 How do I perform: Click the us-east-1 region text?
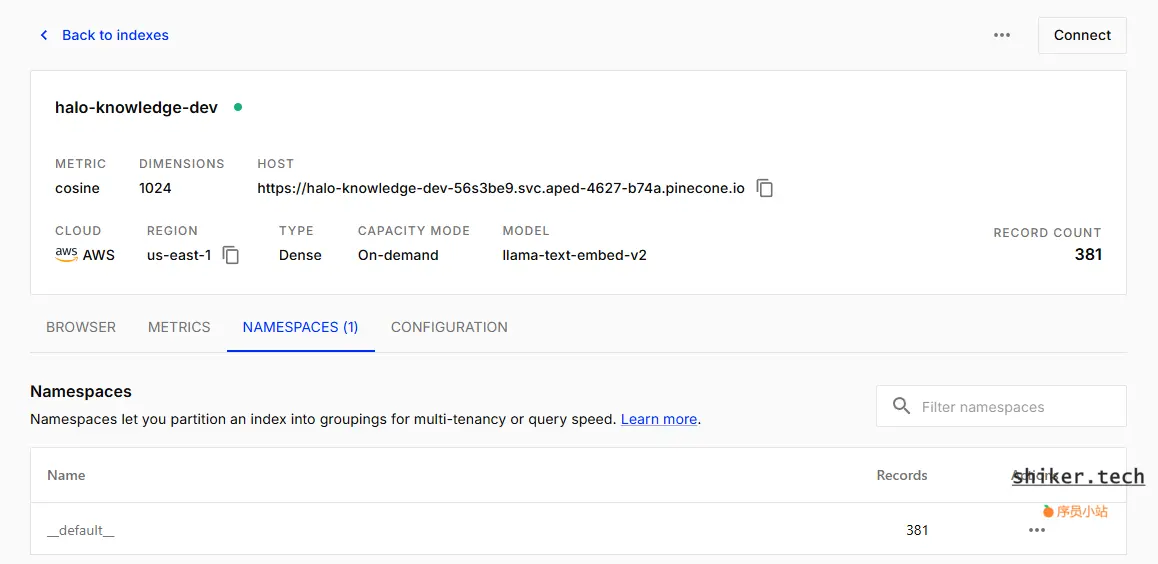[x=179, y=255]
